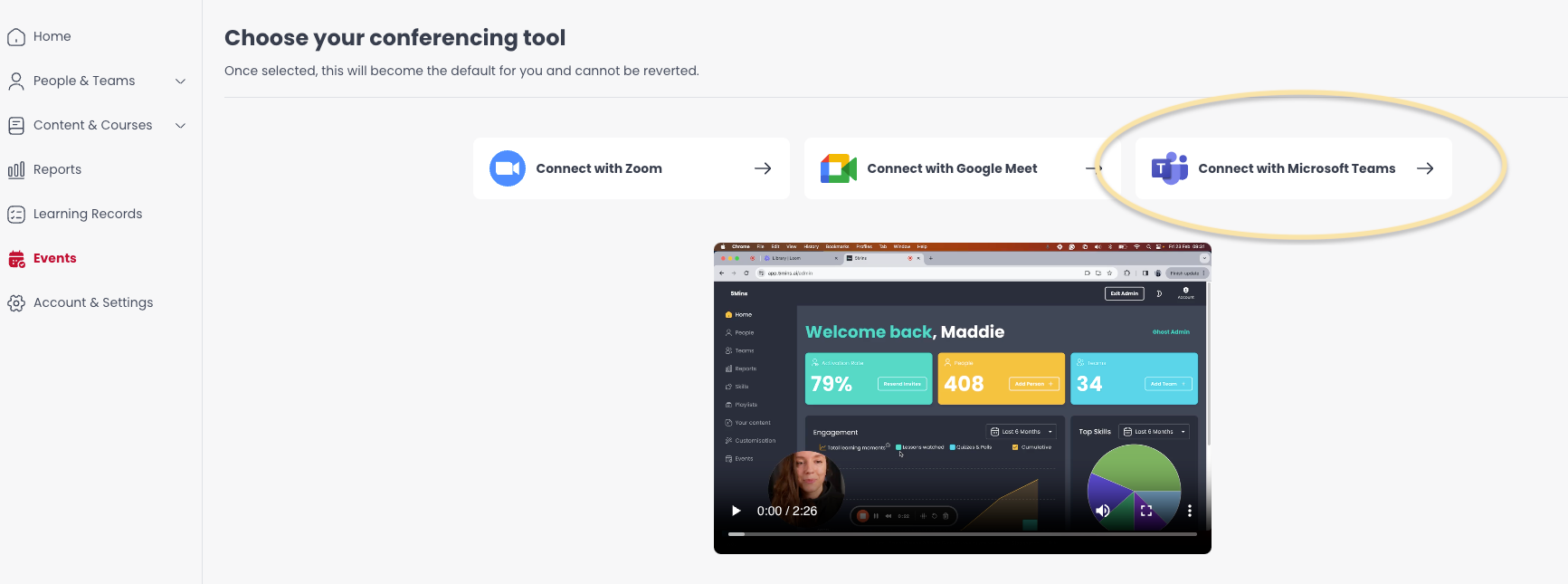1568x584 pixels.
Task: Open the Learning Records icon
Action: coord(16,215)
